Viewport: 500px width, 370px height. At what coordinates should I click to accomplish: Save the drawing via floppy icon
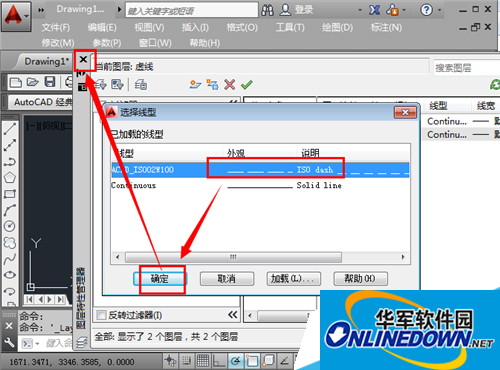(x=50, y=82)
